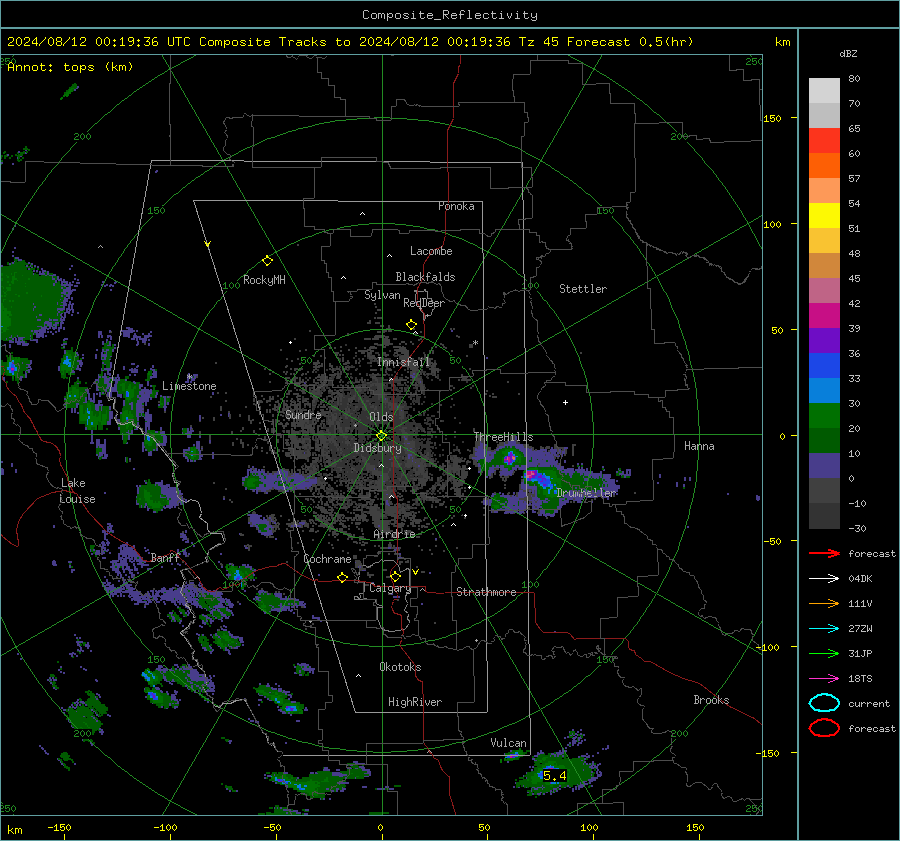This screenshot has height=841, width=900.
Task: Select the orange 111V arrow icon
Action: pyautogui.click(x=824, y=603)
